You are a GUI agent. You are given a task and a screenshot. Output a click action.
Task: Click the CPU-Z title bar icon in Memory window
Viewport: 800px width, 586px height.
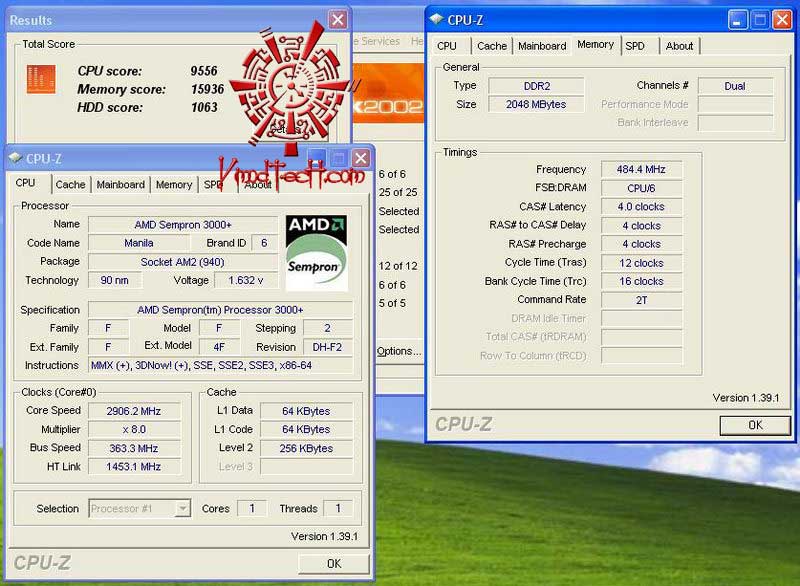pyautogui.click(x=436, y=19)
